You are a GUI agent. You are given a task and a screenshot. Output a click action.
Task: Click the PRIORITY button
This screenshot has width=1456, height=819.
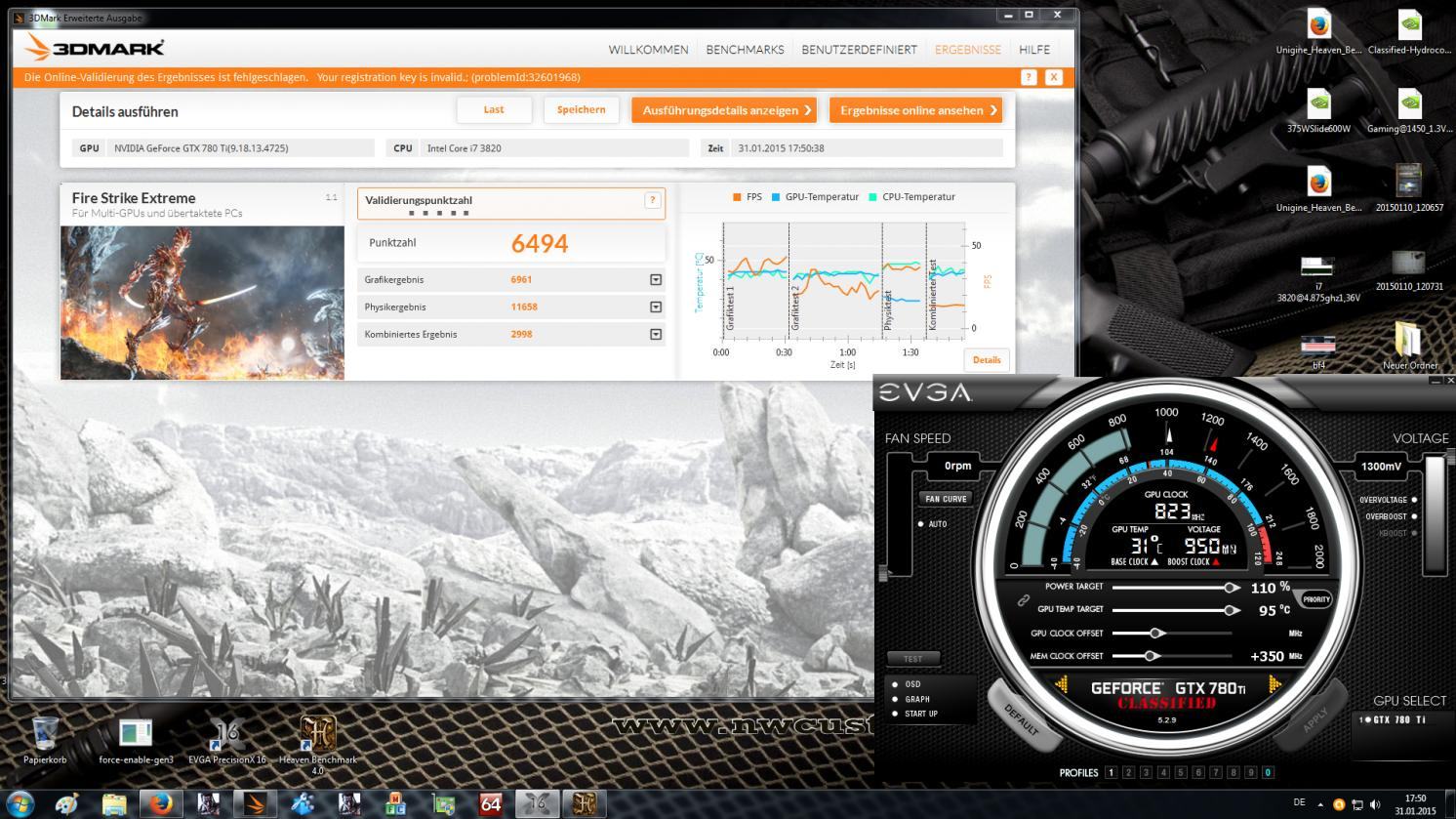pyautogui.click(x=1316, y=599)
